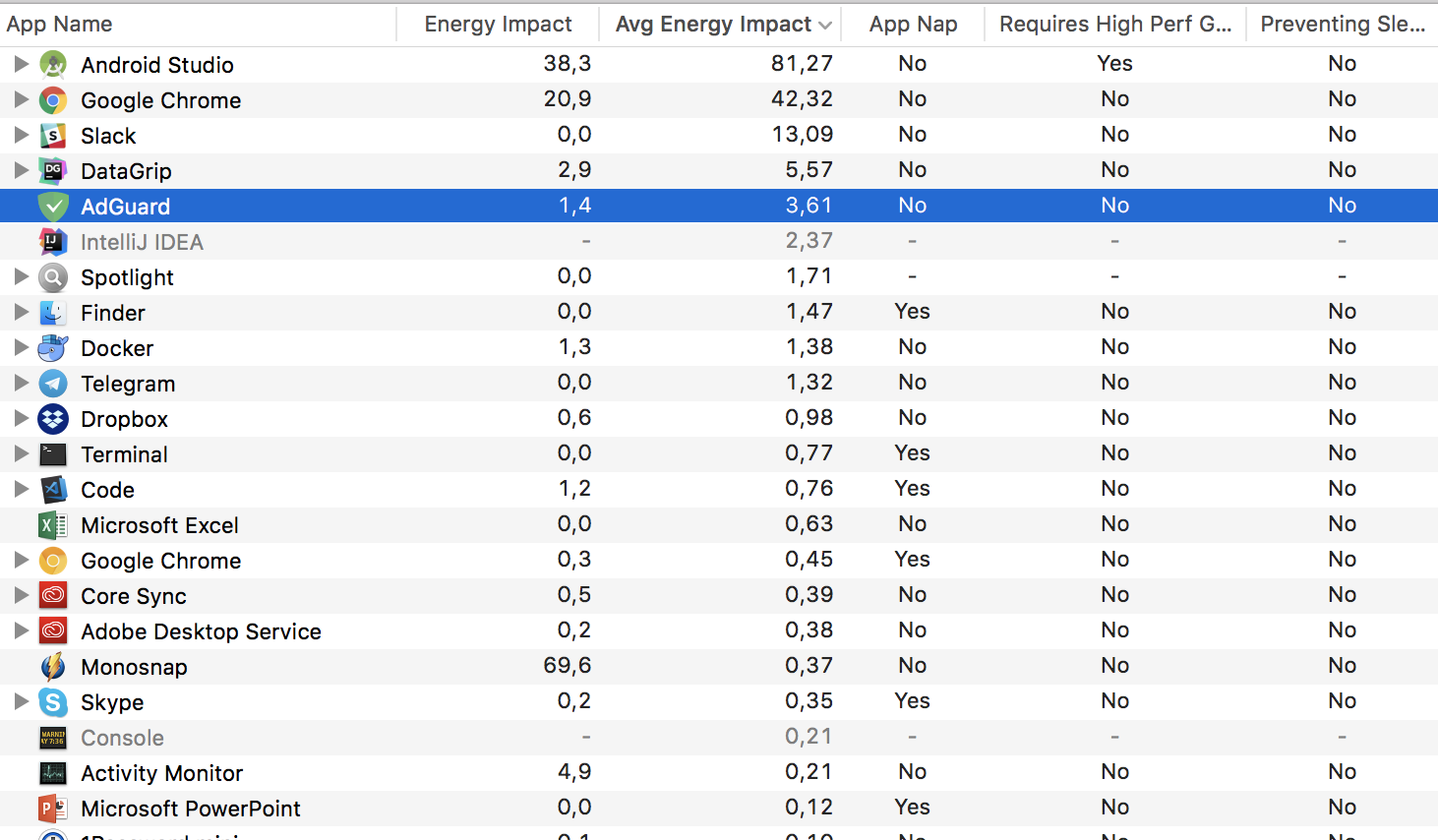Click the Microsoft Excel icon
The height and width of the screenshot is (840, 1438).
coord(53,525)
